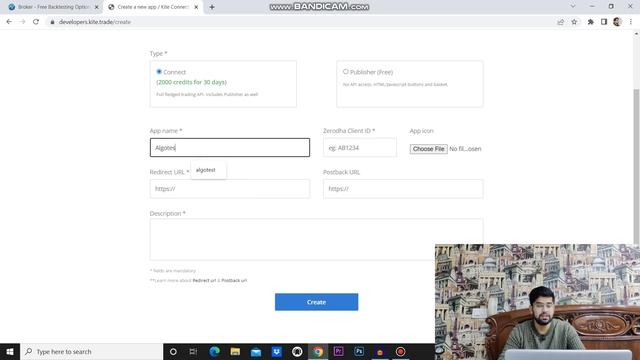This screenshot has height=360, width=640.
Task: Open Adobe Premiere Pro from the taskbar
Action: (x=338, y=351)
